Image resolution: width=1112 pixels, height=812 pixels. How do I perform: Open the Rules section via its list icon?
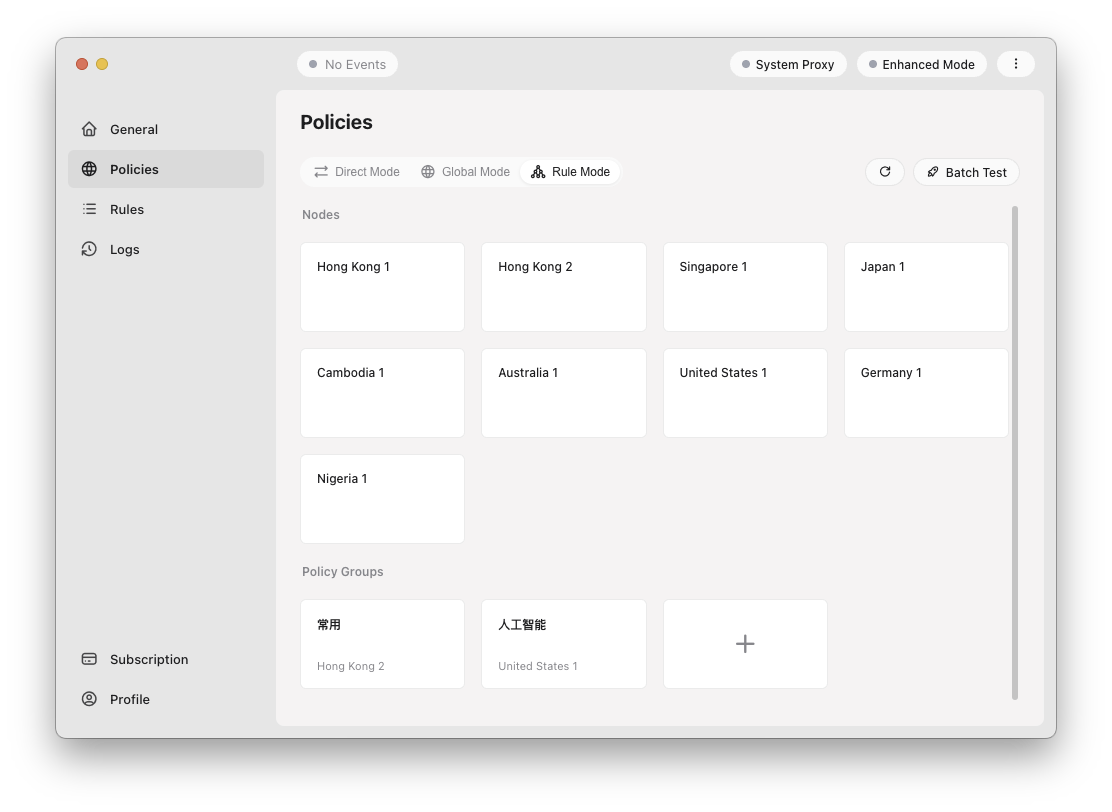click(x=89, y=209)
